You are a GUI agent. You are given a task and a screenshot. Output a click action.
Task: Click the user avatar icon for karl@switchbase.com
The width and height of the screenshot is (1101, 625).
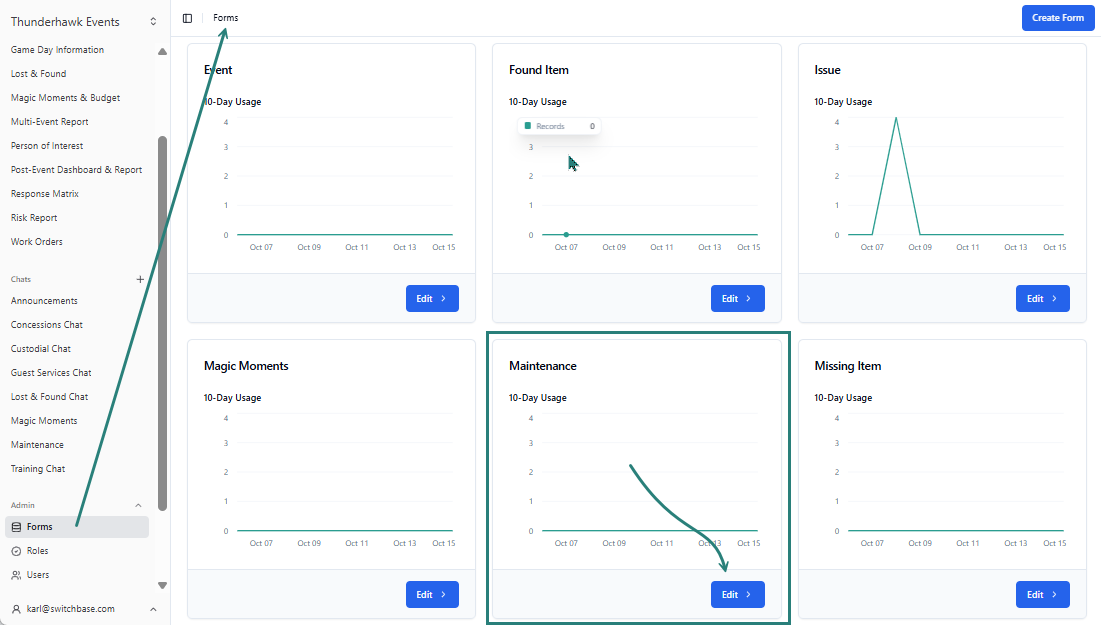click(16, 609)
